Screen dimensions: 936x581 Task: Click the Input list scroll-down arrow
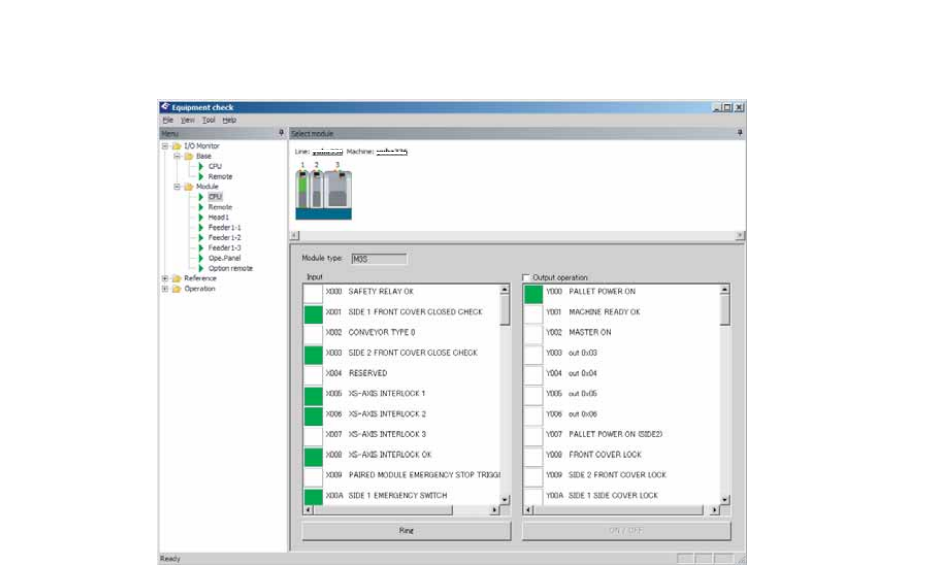coord(505,499)
